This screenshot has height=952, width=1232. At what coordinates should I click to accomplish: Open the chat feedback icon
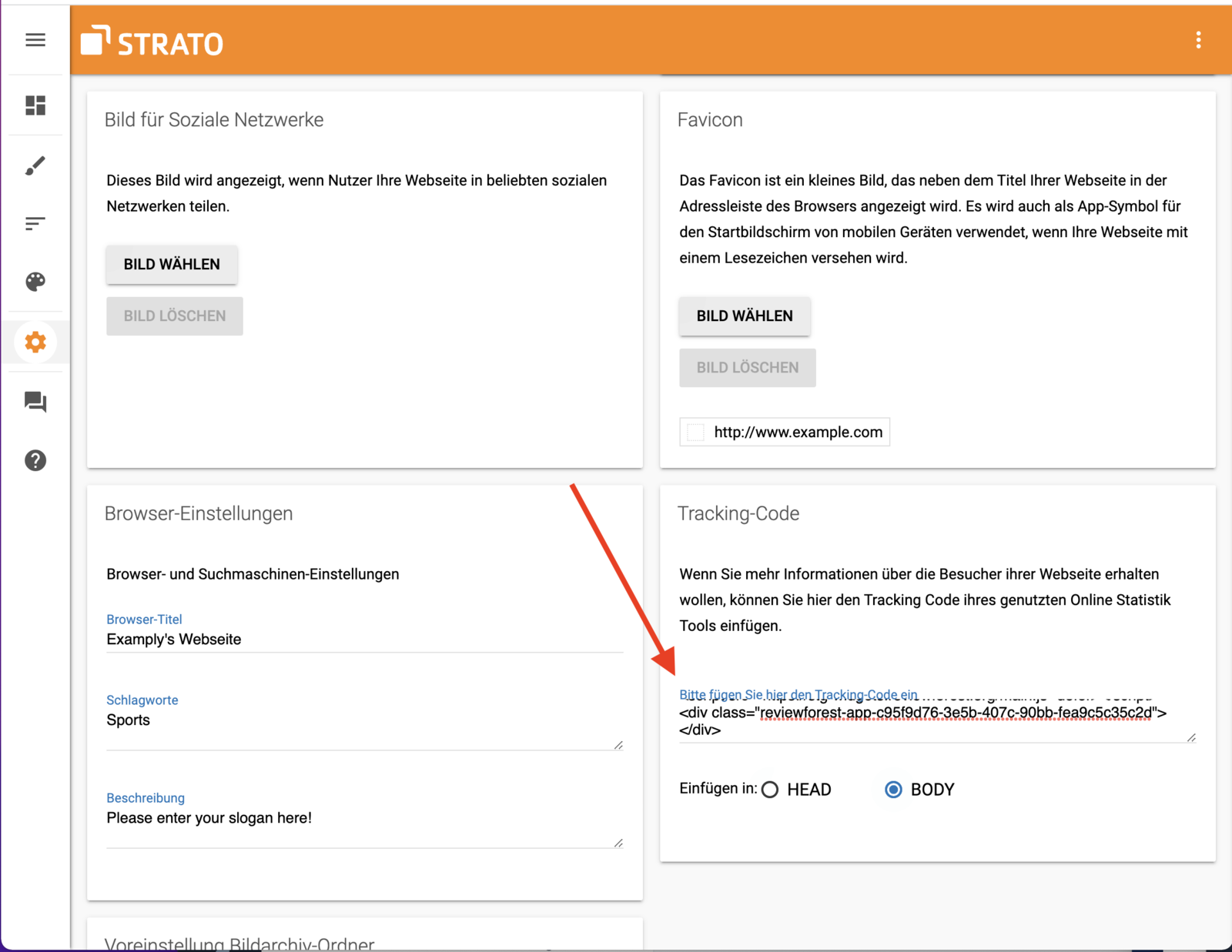[x=35, y=402]
